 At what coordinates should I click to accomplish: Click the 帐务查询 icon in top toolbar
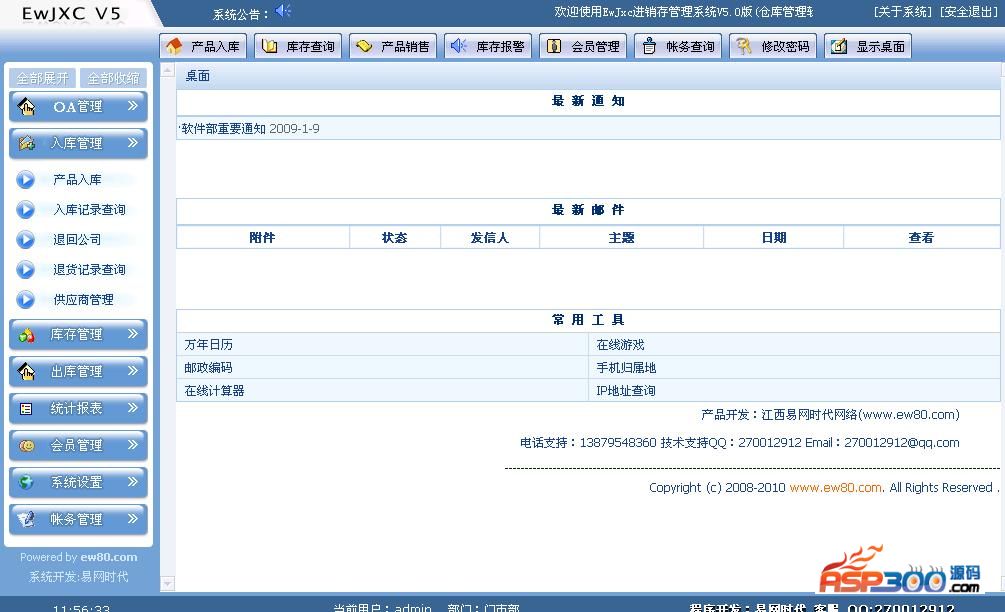tap(649, 47)
